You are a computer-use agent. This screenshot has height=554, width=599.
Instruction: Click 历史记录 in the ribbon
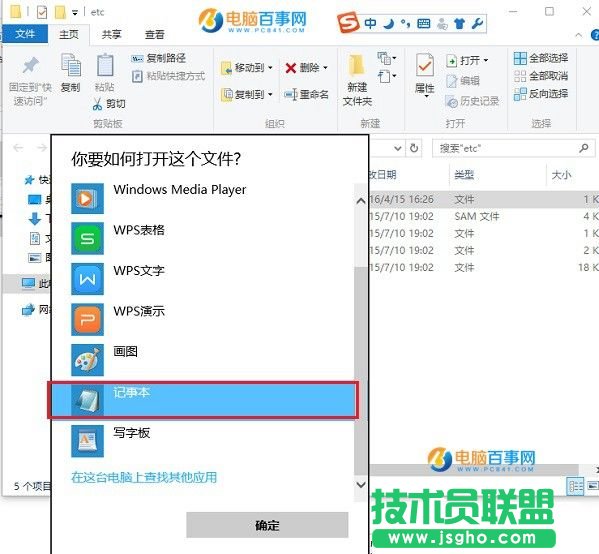click(472, 101)
